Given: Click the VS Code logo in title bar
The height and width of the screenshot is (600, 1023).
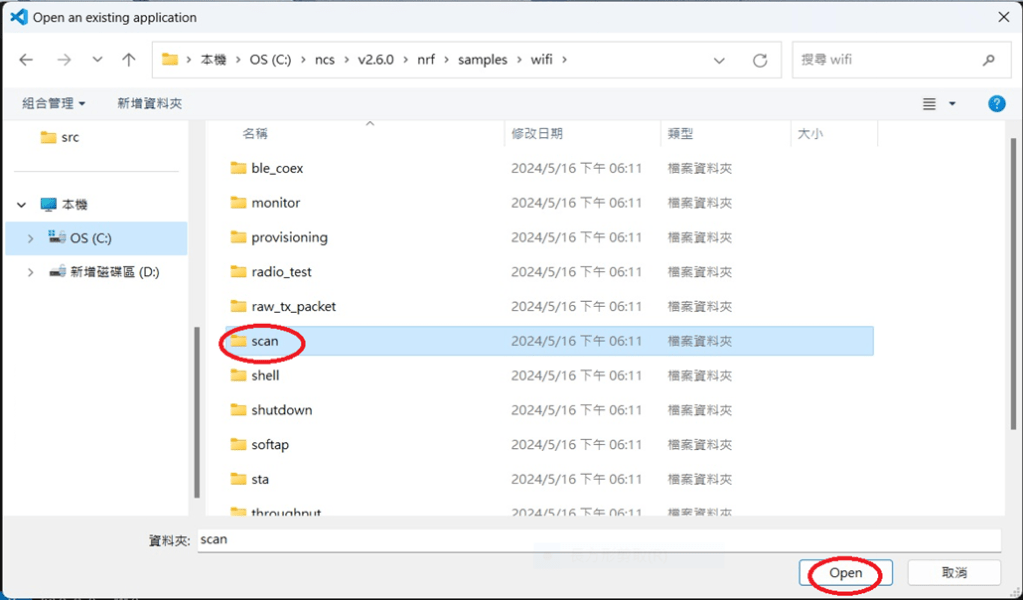Looking at the screenshot, I should 19,17.
